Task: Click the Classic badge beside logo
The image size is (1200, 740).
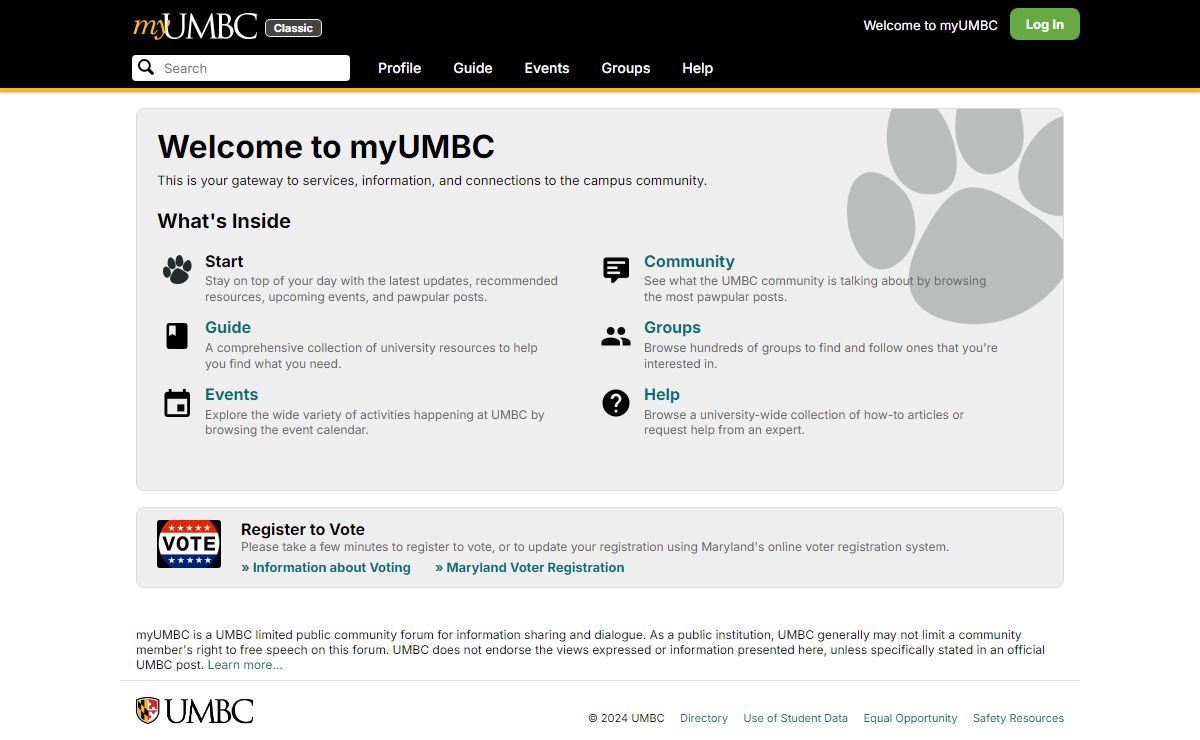Action: tap(293, 28)
